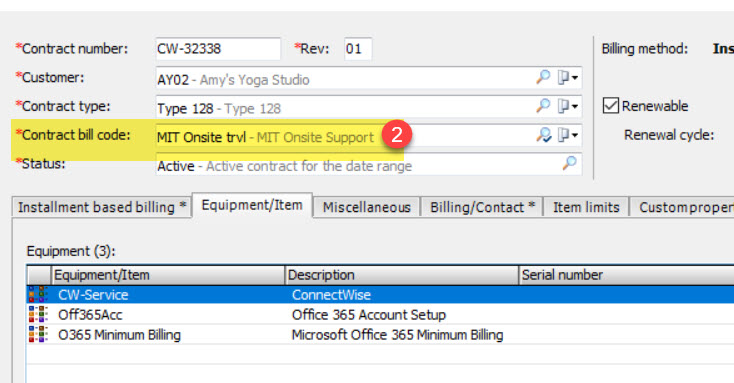Toggle the Renewable checkbox
This screenshot has width=734, height=383.
pyautogui.click(x=610, y=106)
